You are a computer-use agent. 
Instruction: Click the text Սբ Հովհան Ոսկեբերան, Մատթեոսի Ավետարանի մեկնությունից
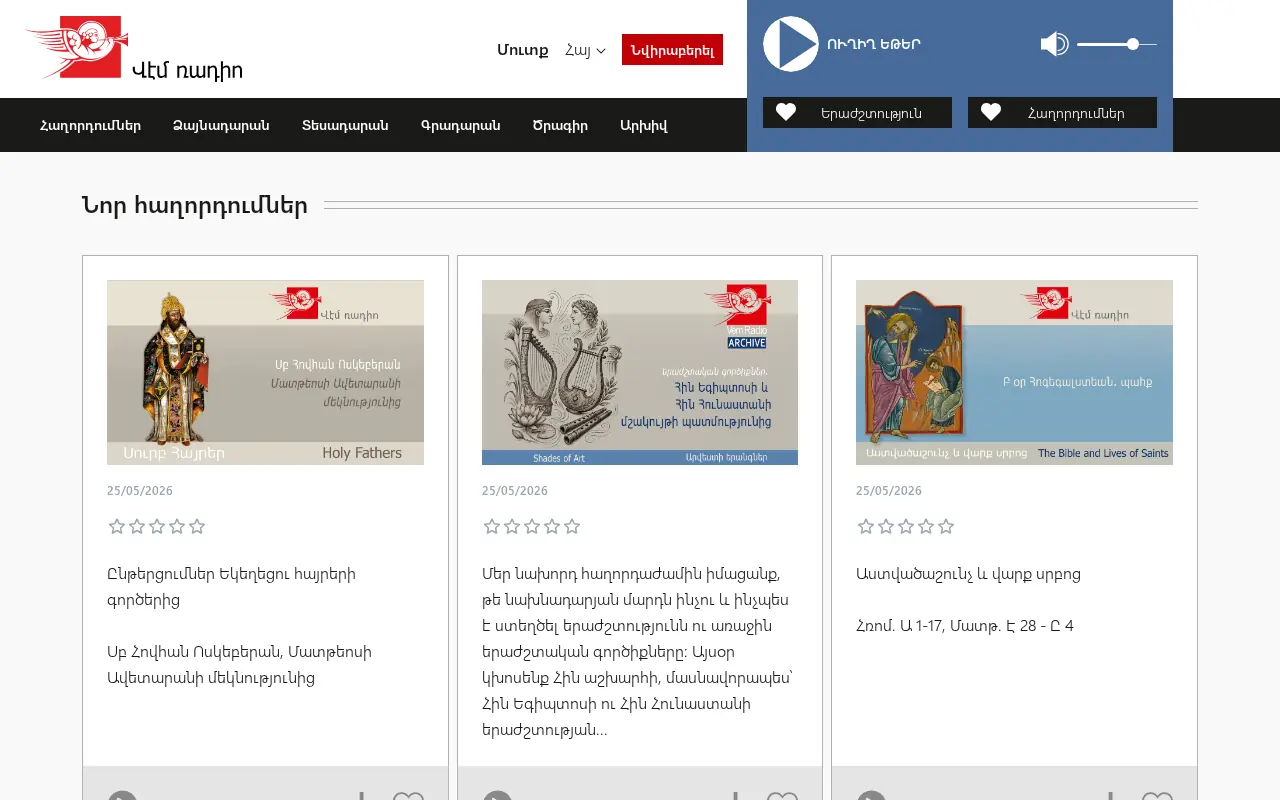tap(239, 665)
